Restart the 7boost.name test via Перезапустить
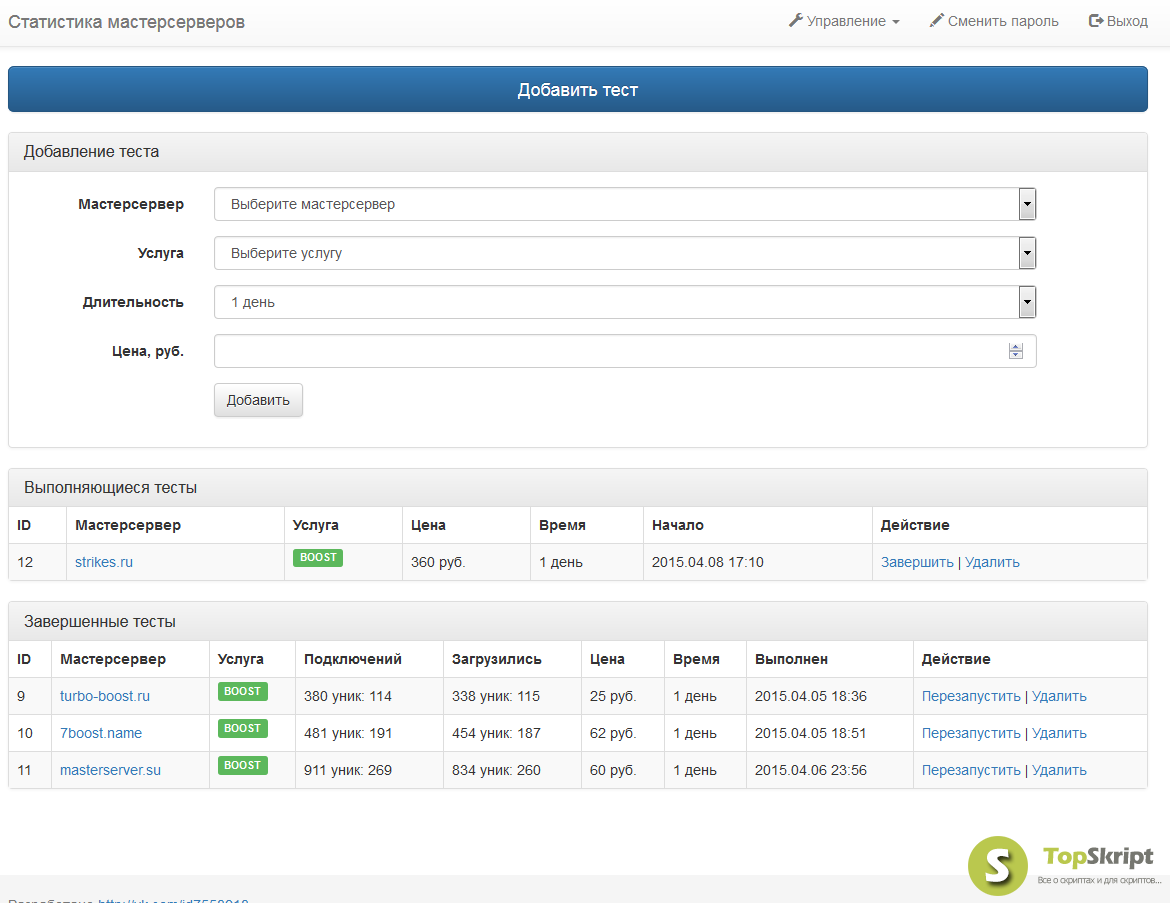This screenshot has width=1170, height=903. tap(971, 734)
